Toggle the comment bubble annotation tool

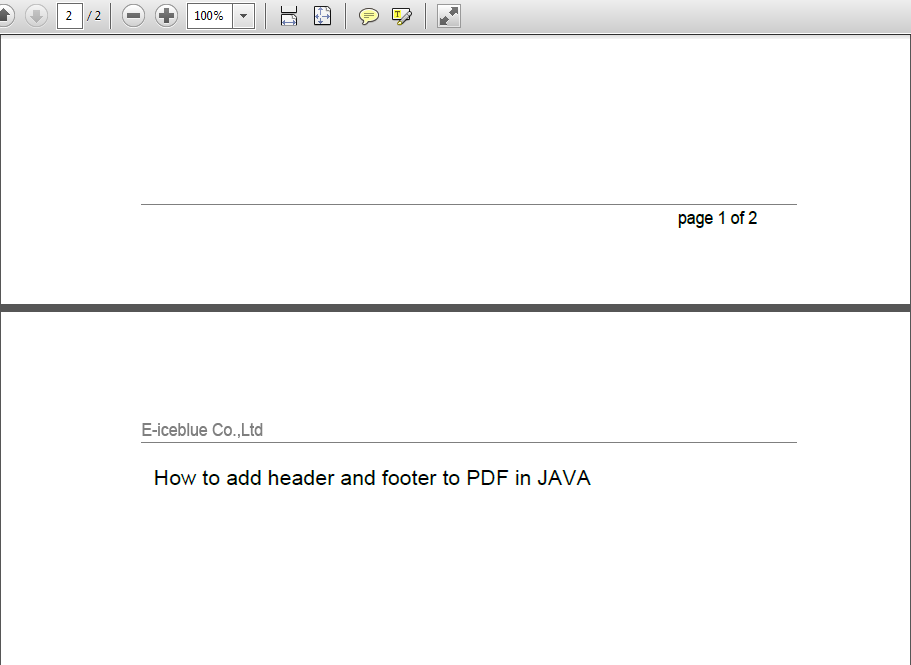coord(369,16)
